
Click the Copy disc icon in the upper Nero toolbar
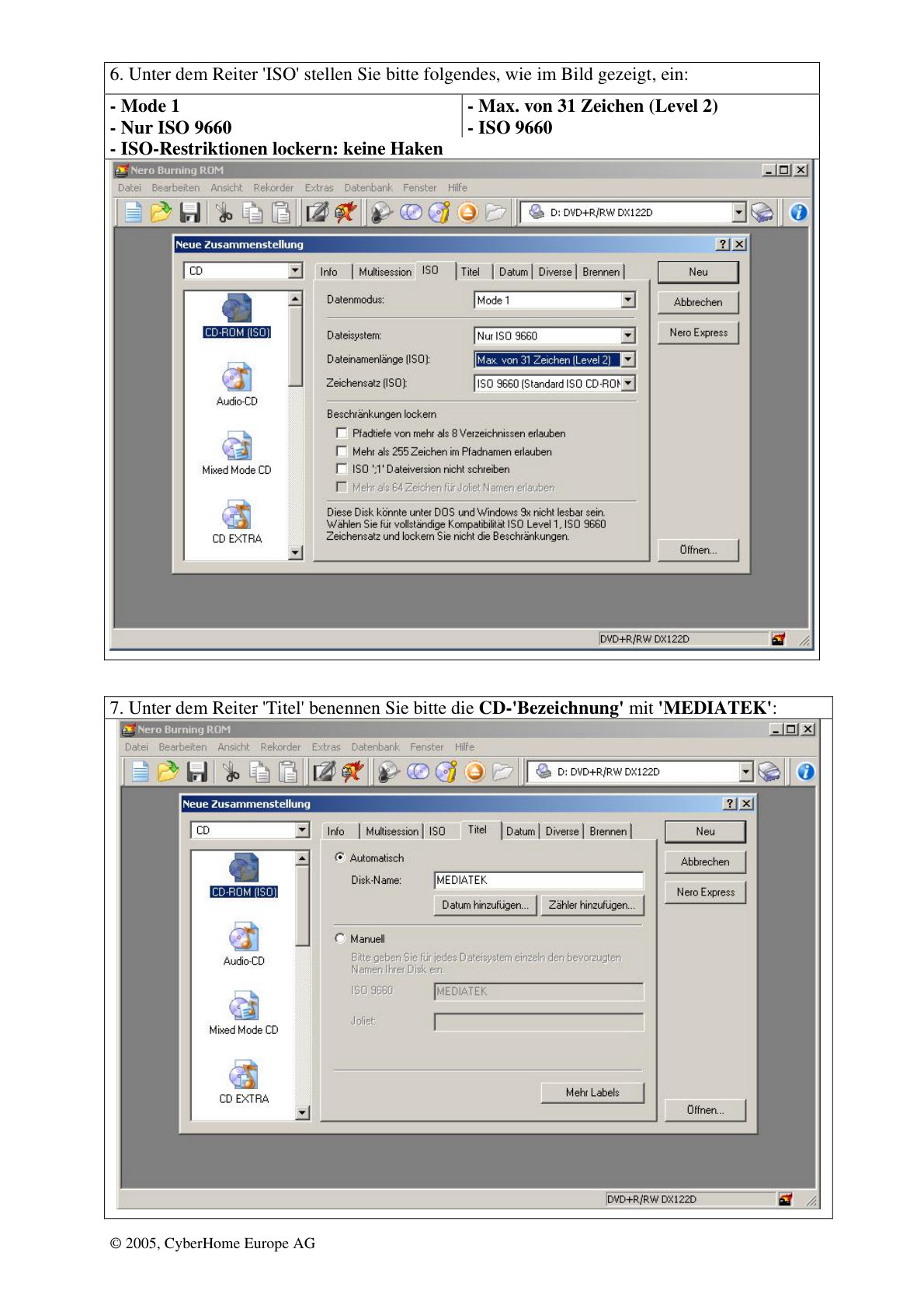411,212
